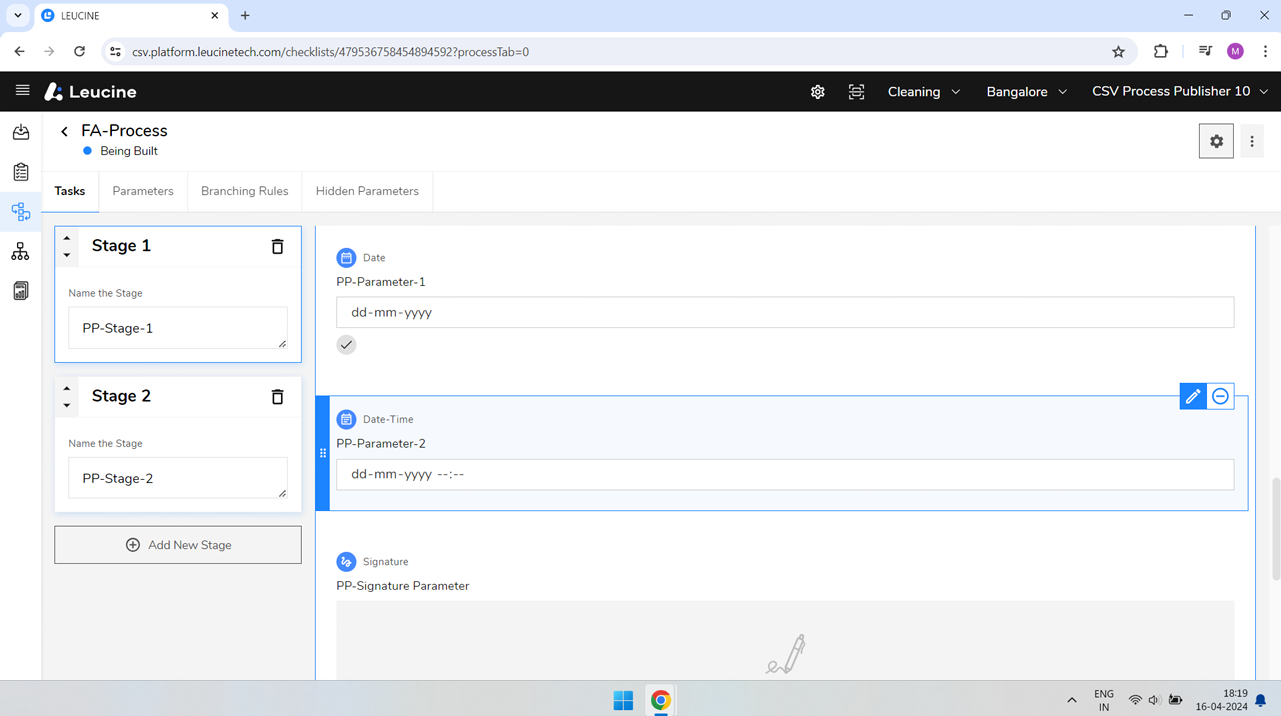Click the process settings gear button
This screenshot has height=716, width=1281.
(1216, 142)
